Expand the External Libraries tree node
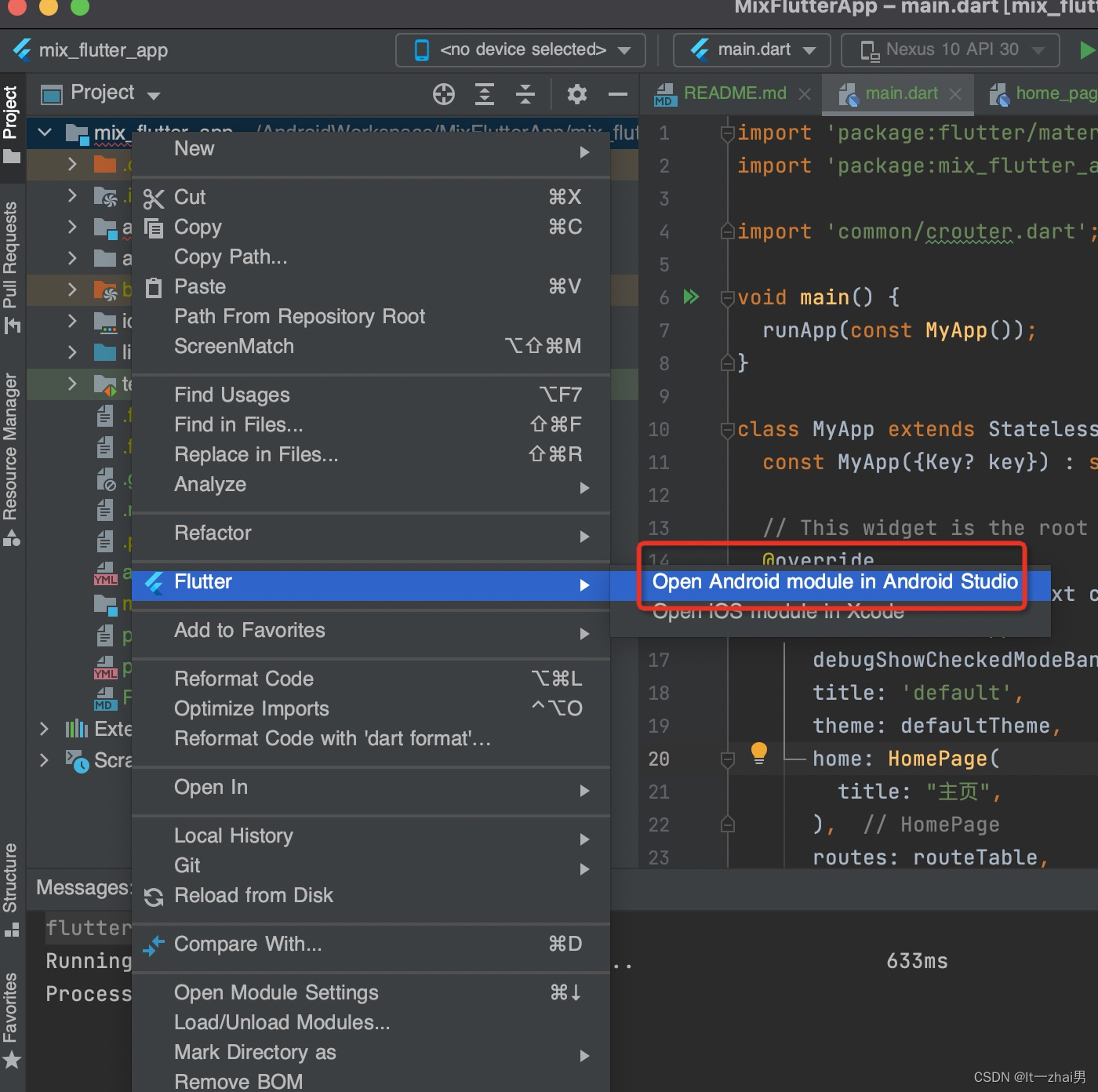 coord(44,729)
